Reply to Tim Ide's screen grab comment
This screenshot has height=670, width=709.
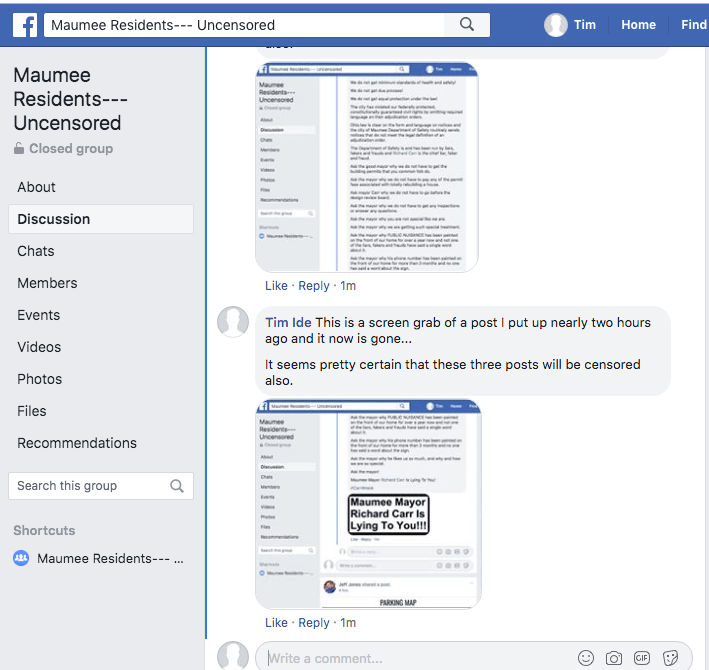click(314, 622)
